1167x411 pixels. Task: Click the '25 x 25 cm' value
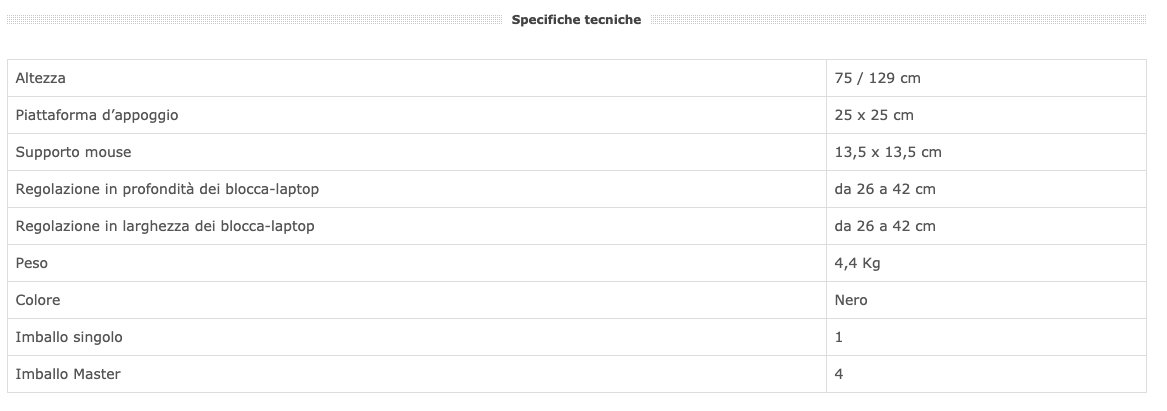[874, 115]
